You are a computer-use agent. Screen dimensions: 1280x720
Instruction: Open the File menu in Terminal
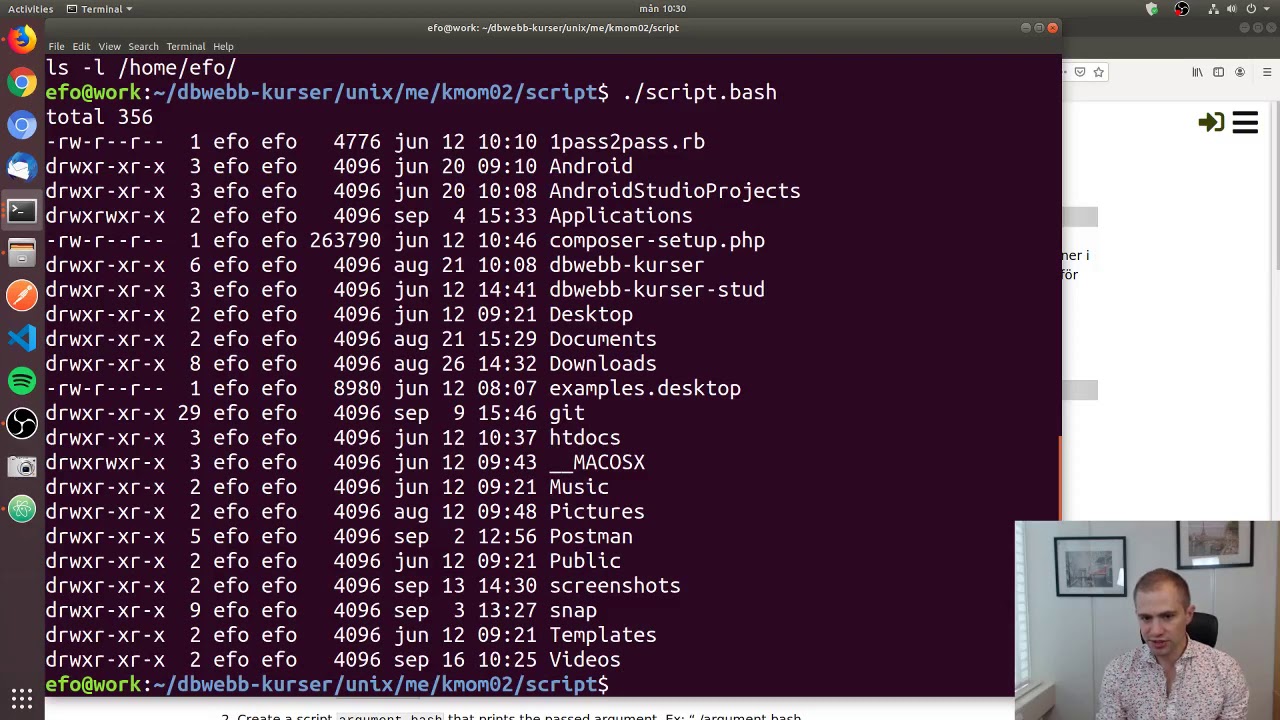point(56,46)
